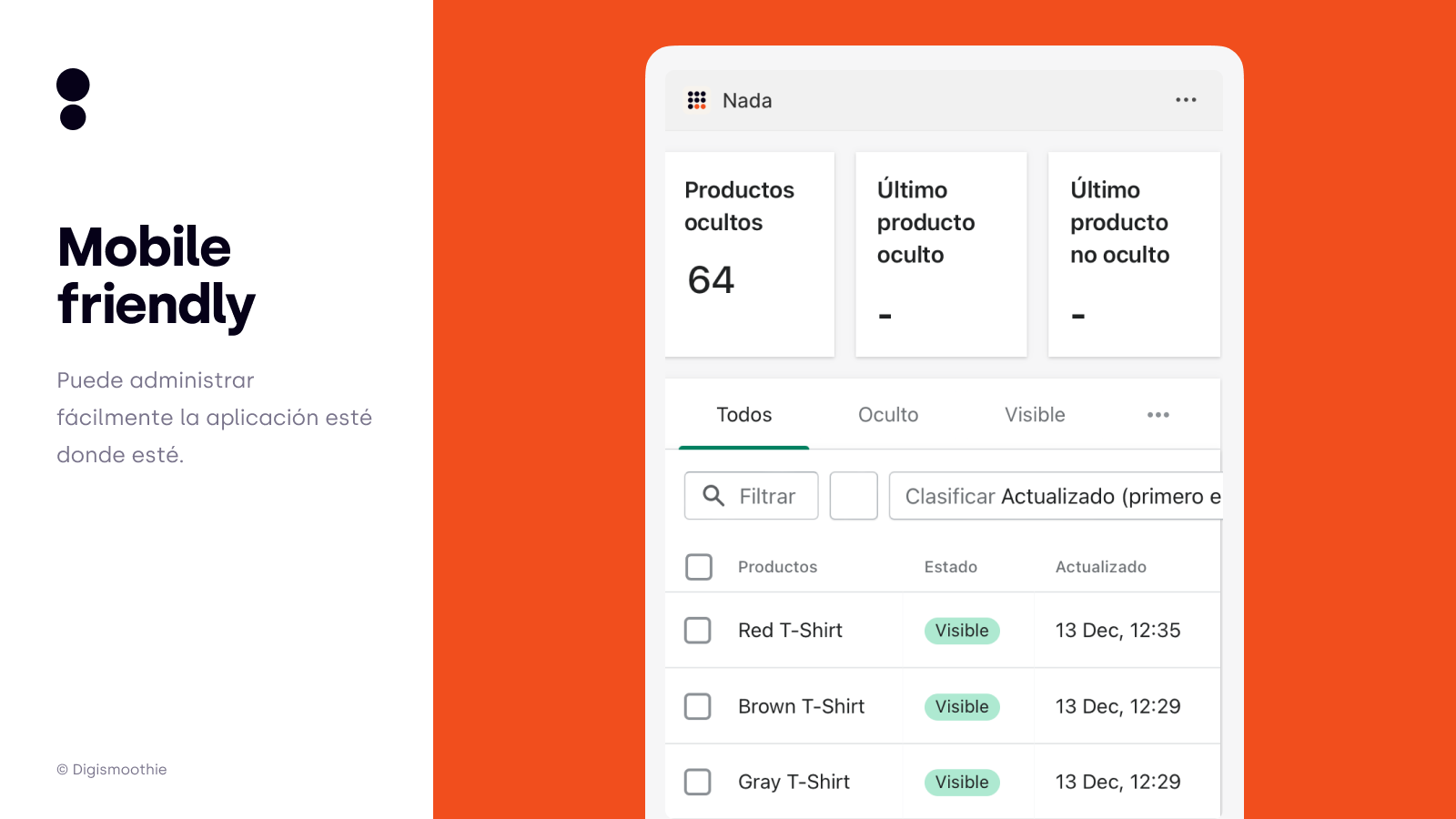Click the Productos column header

coord(778,567)
